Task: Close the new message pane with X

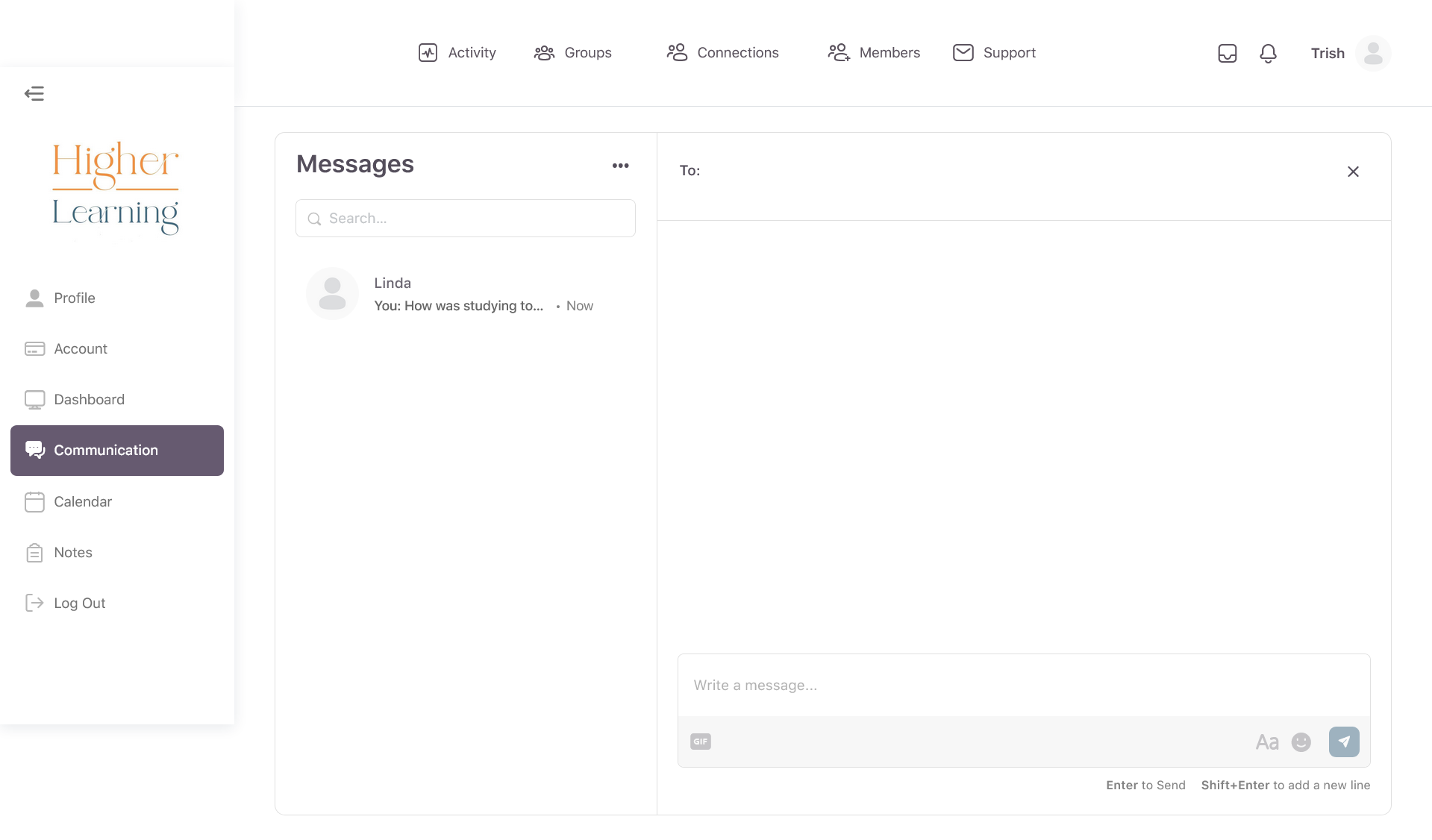Action: click(1352, 172)
